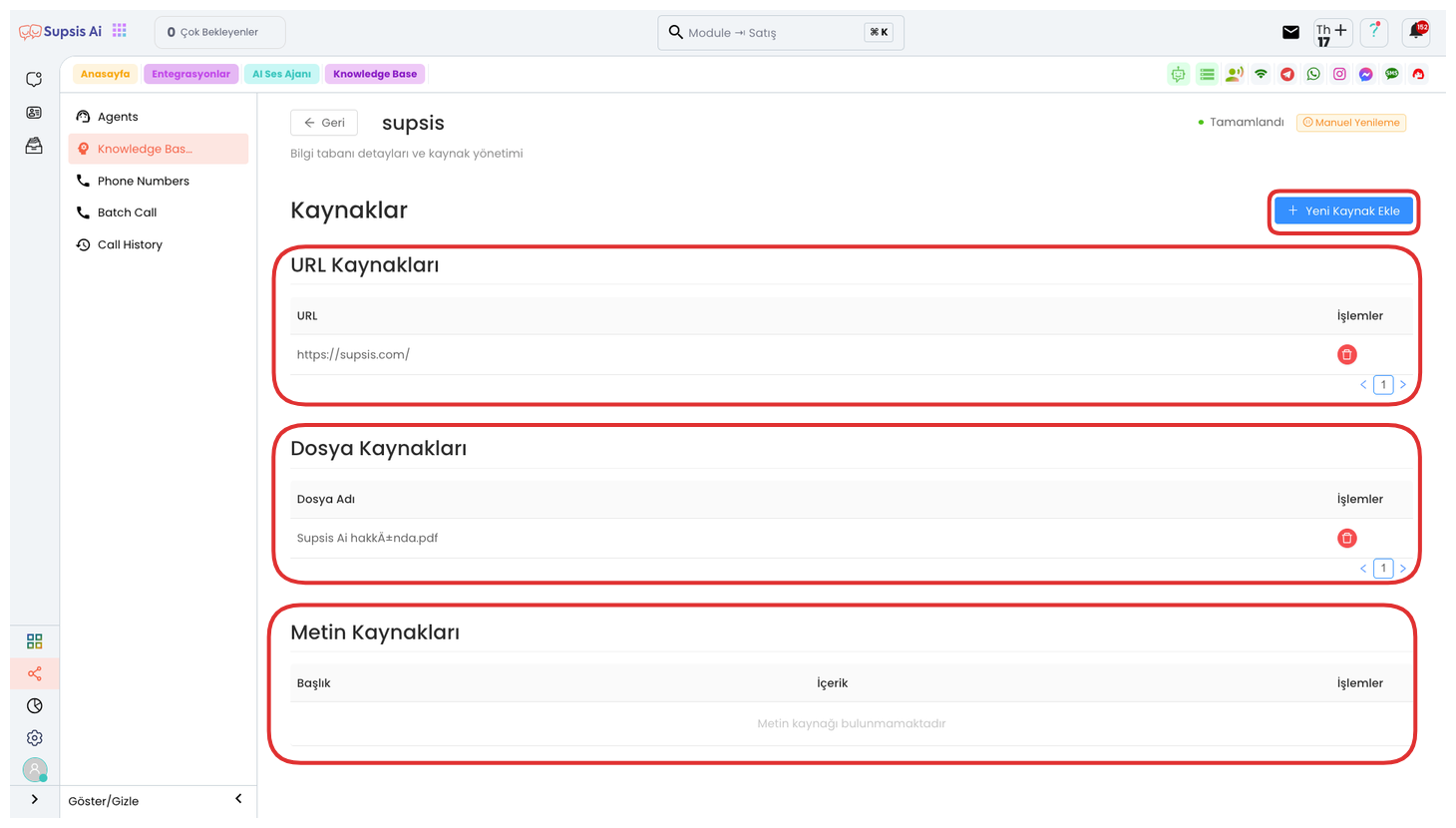Go to next page of Dosya Kaynakları

(1402, 568)
